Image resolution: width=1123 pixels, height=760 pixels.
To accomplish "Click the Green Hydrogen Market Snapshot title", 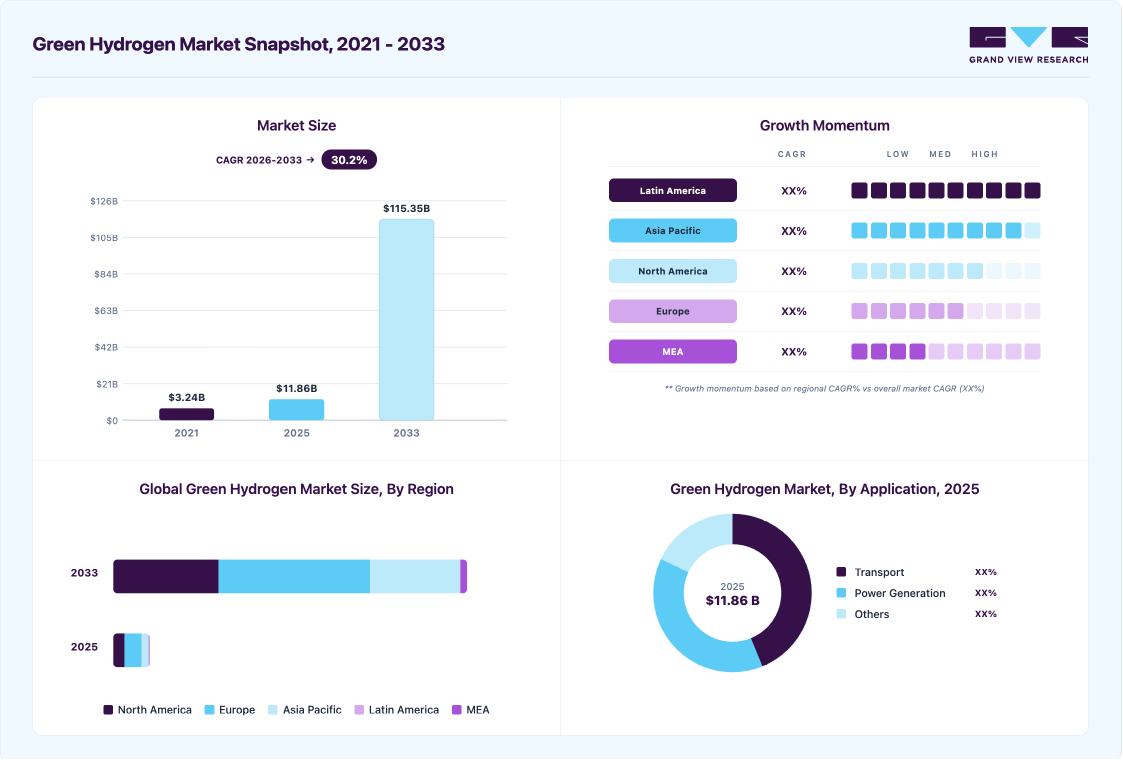I will point(238,44).
